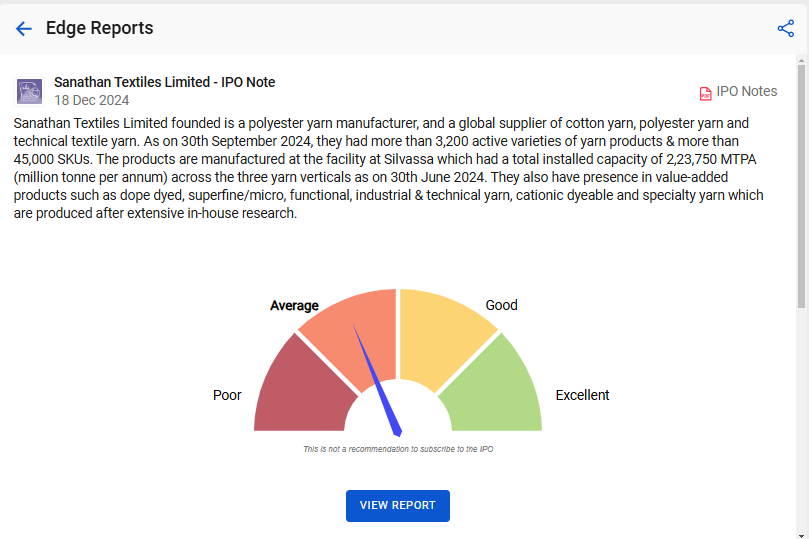The image size is (809, 539).
Task: Go back using the left arrow icon
Action: click(x=24, y=28)
